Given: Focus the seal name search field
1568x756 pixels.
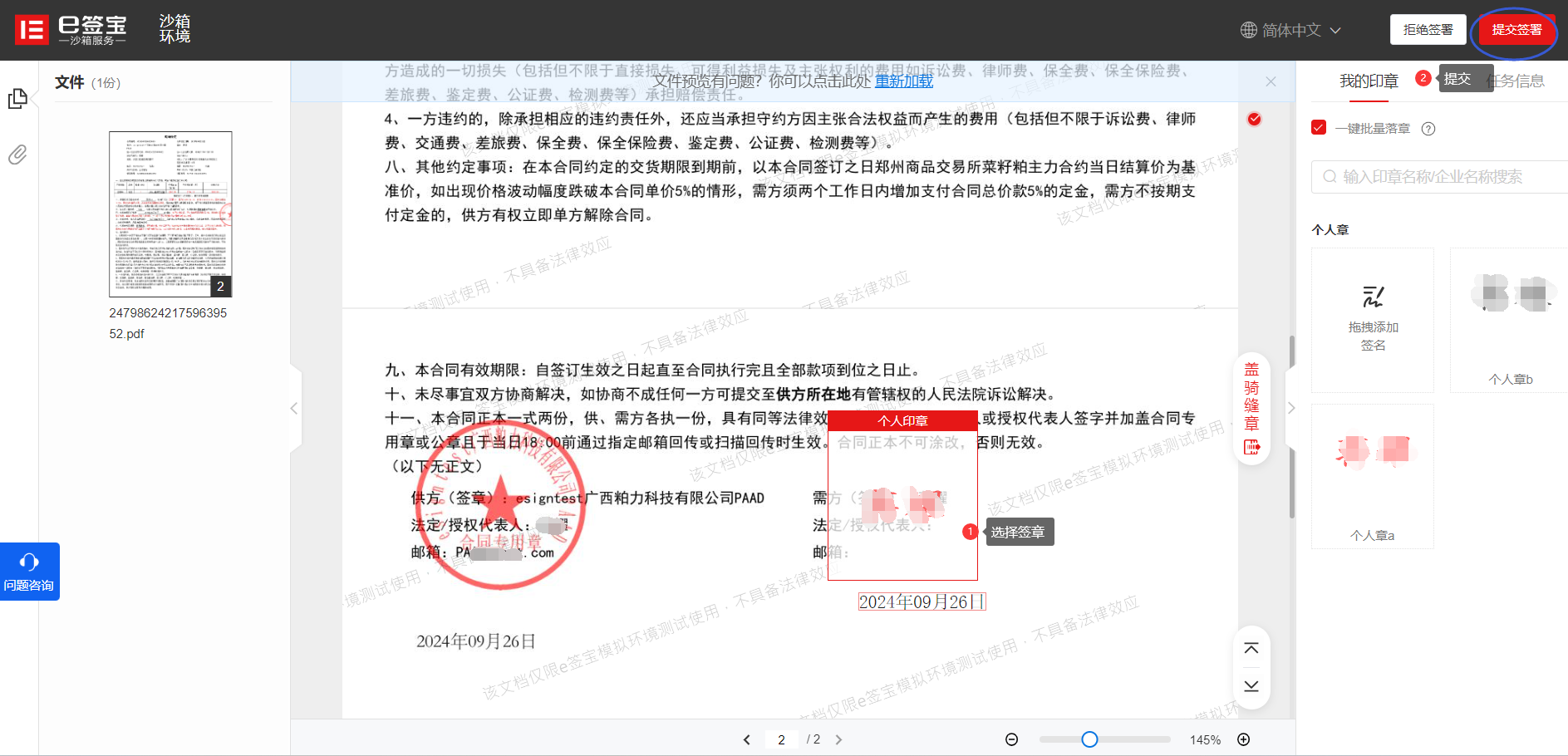Looking at the screenshot, I should 1439,177.
